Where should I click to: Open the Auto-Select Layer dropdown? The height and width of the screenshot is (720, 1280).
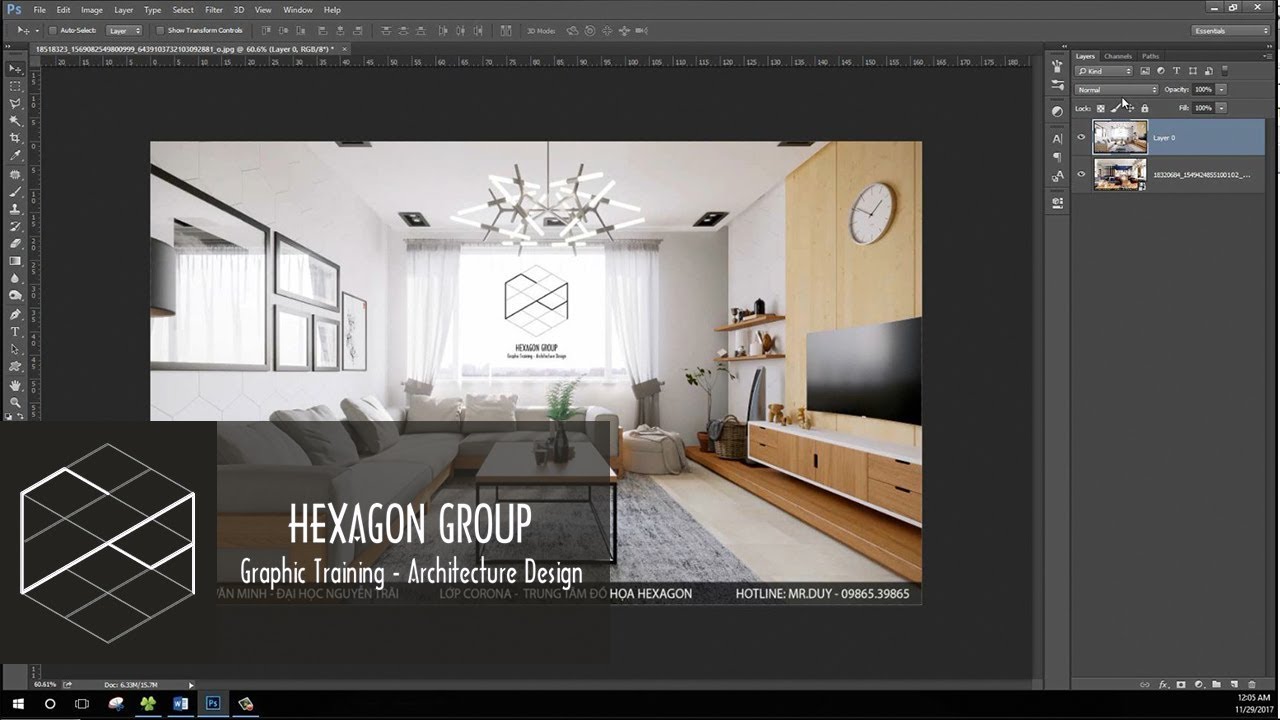click(125, 31)
